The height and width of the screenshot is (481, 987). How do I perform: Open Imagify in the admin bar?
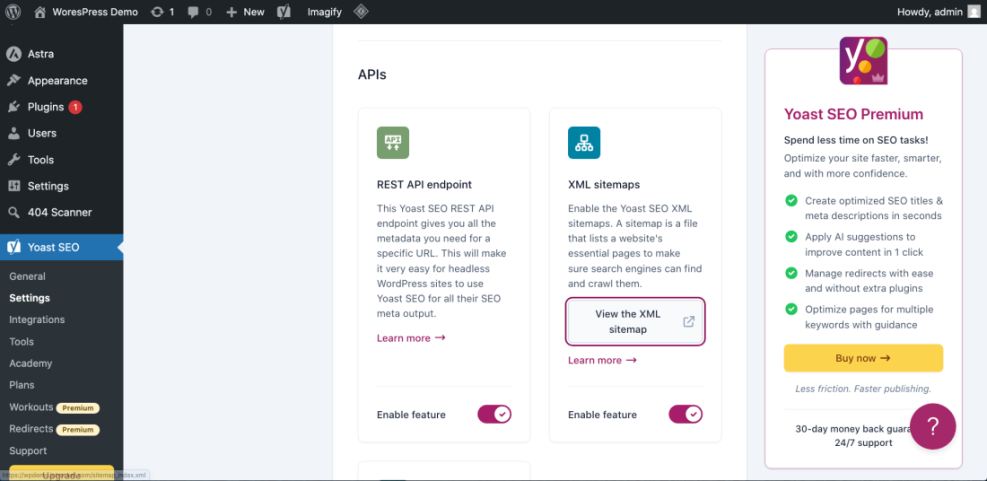pos(324,12)
